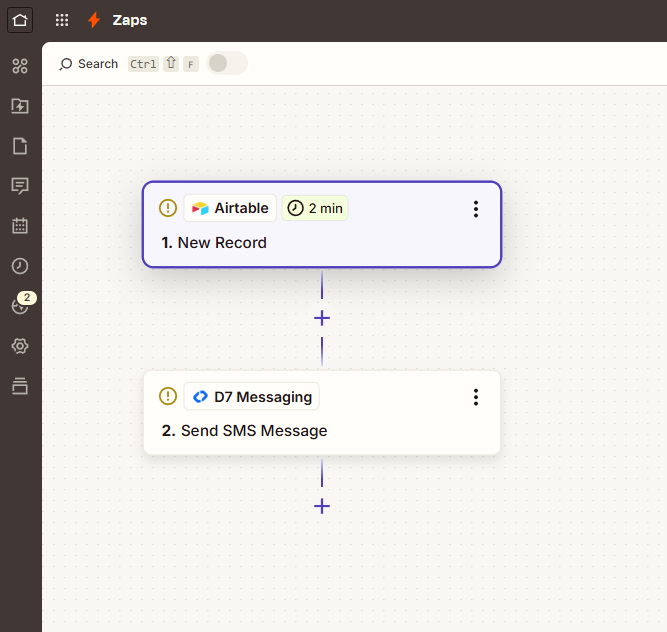Open the document notes sidebar icon
Image resolution: width=667 pixels, height=632 pixels.
point(20,146)
